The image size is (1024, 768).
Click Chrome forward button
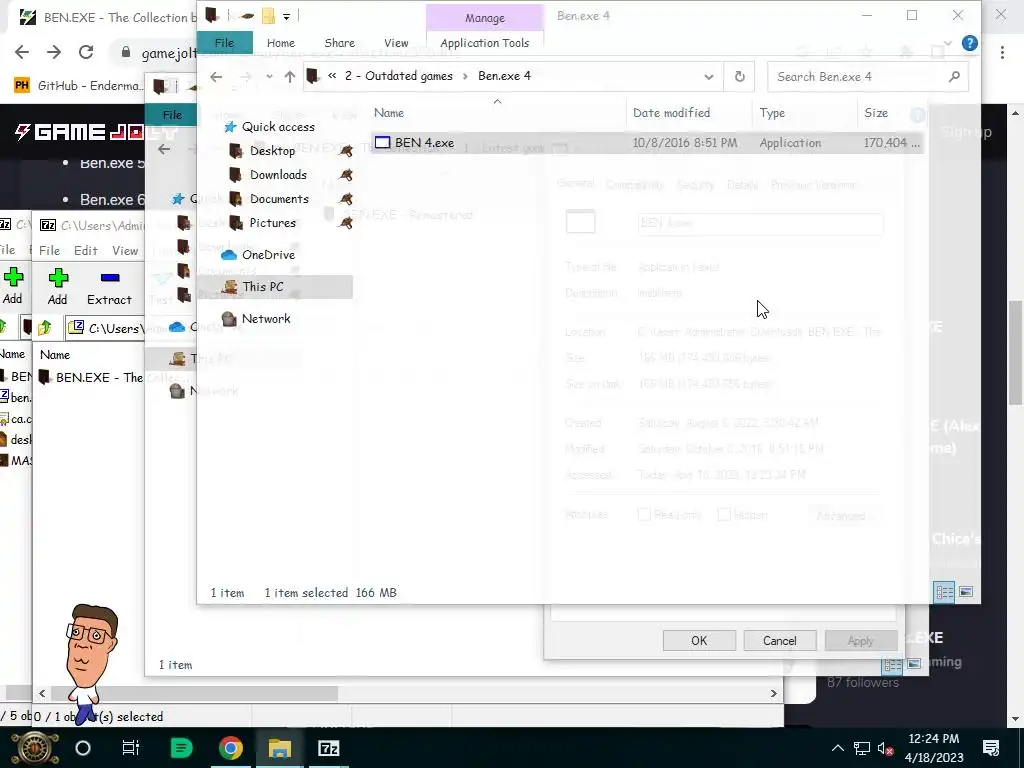54,52
